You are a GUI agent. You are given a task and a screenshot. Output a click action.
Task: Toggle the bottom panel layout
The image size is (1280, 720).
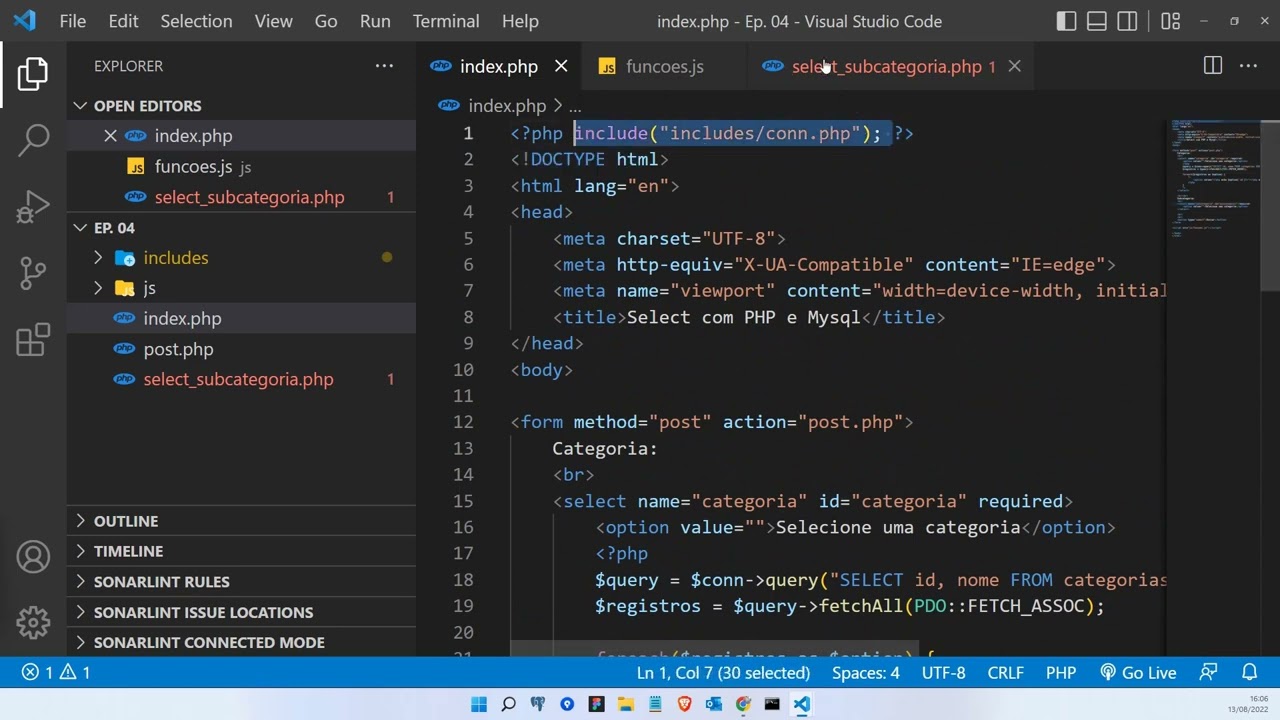pyautogui.click(x=1097, y=21)
